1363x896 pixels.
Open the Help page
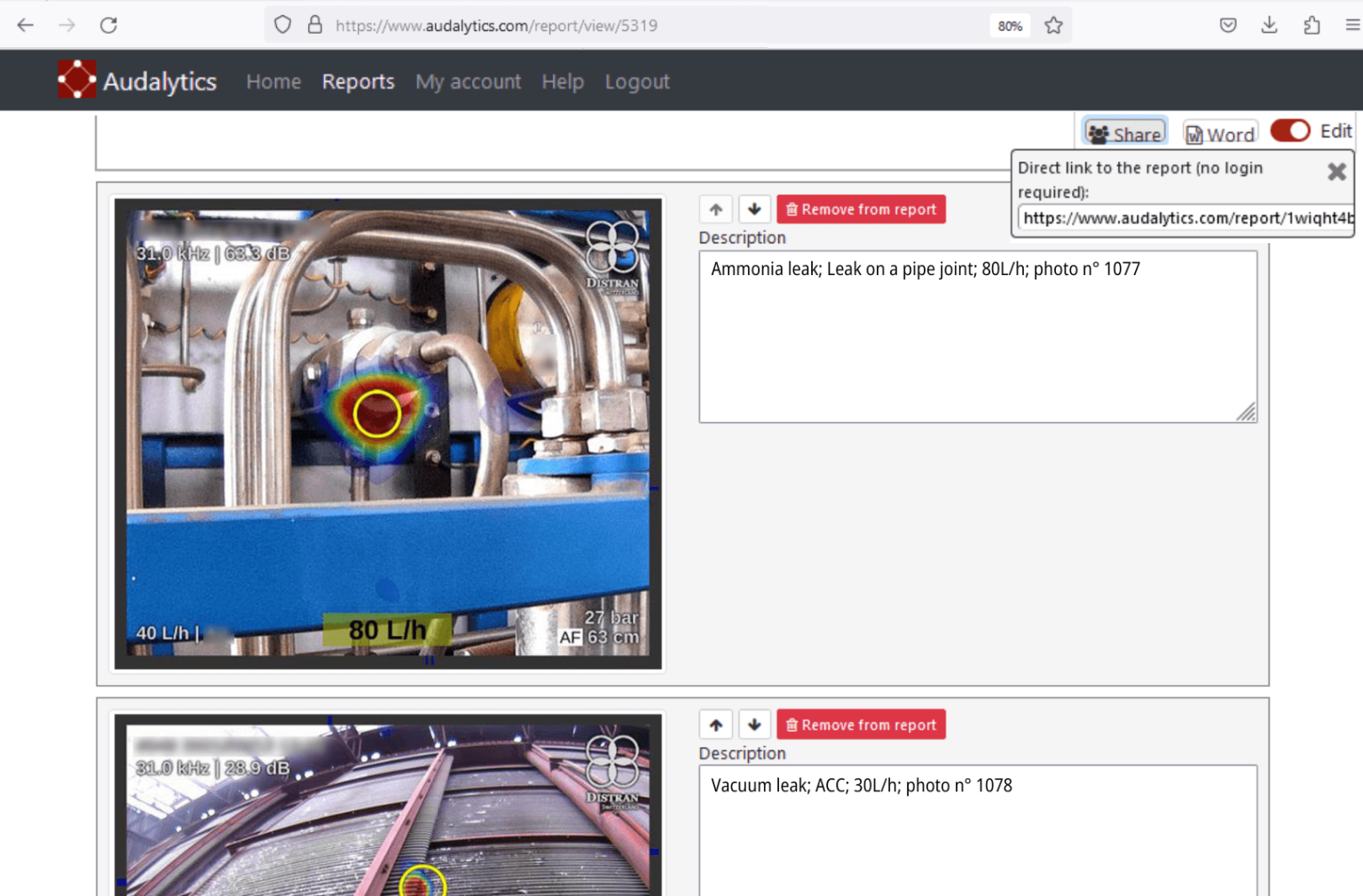(563, 82)
